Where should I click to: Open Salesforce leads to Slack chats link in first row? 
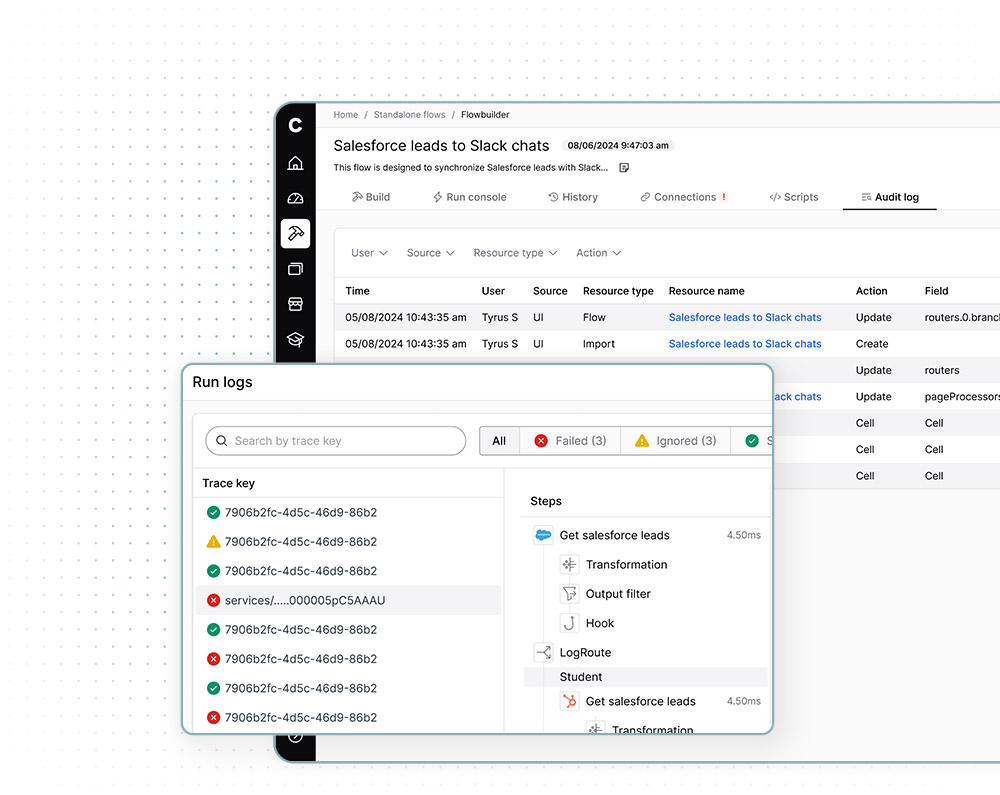(x=745, y=317)
